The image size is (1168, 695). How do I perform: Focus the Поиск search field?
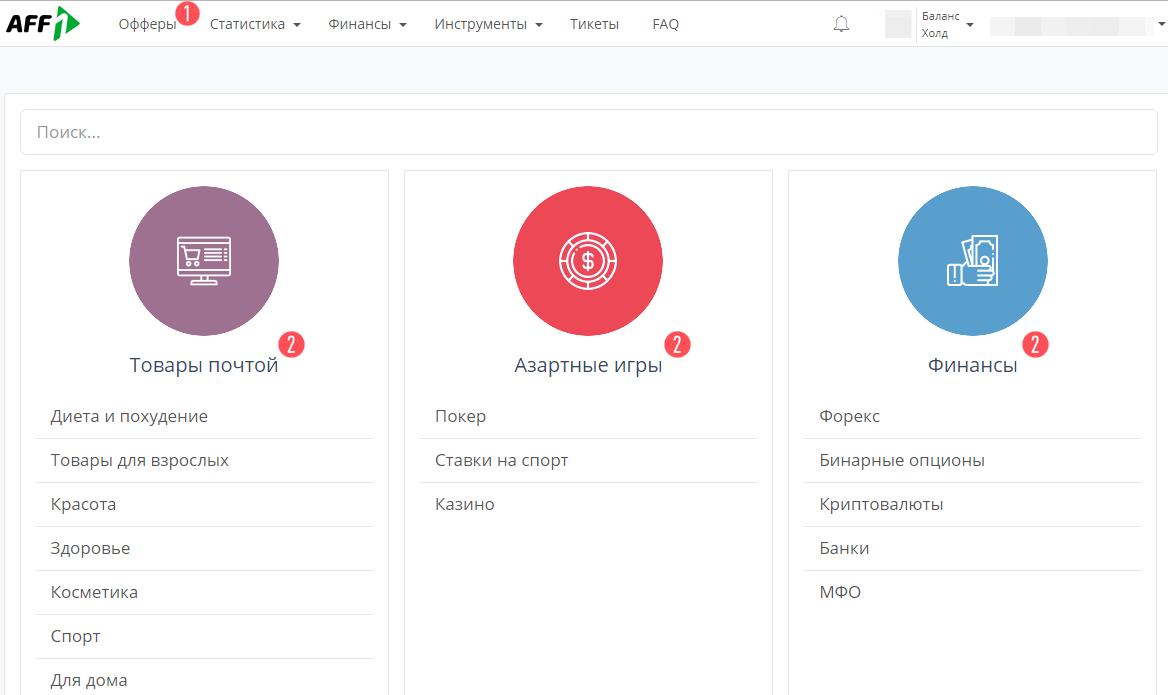click(x=588, y=132)
